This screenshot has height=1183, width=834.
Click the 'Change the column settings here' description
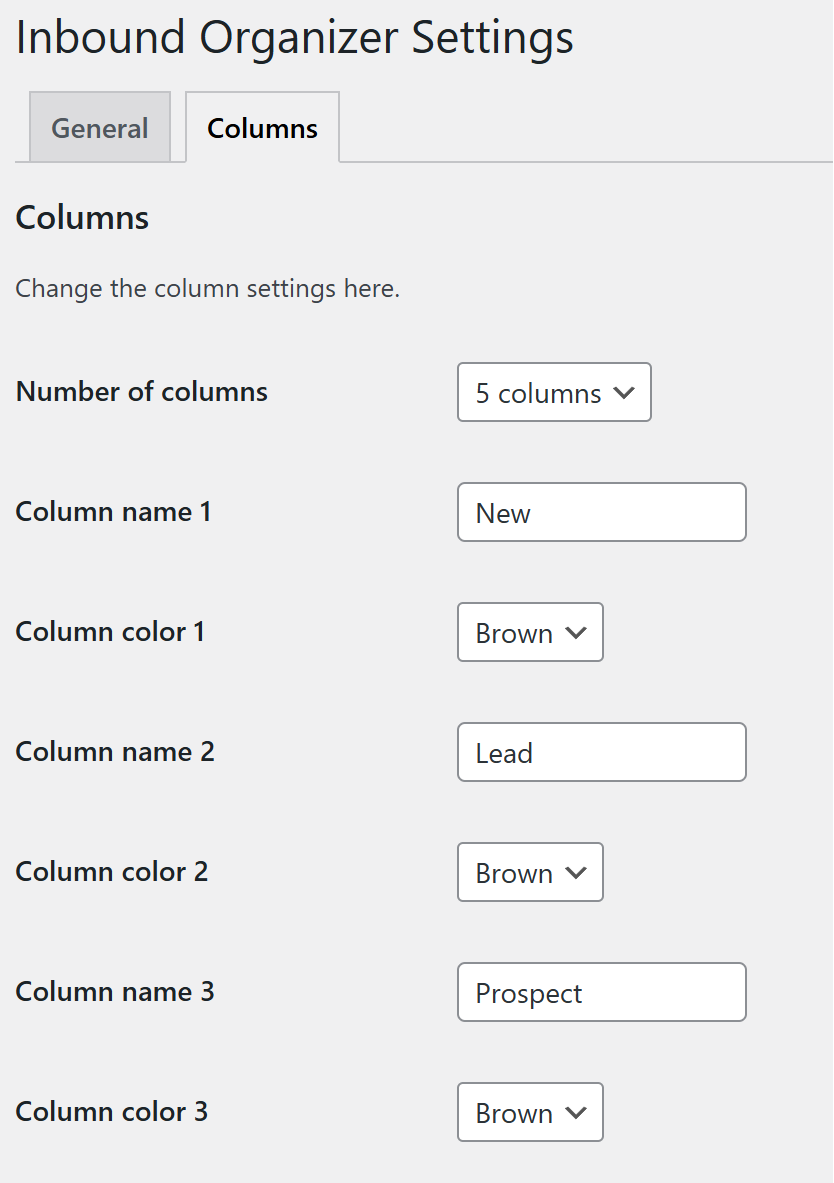click(x=207, y=289)
